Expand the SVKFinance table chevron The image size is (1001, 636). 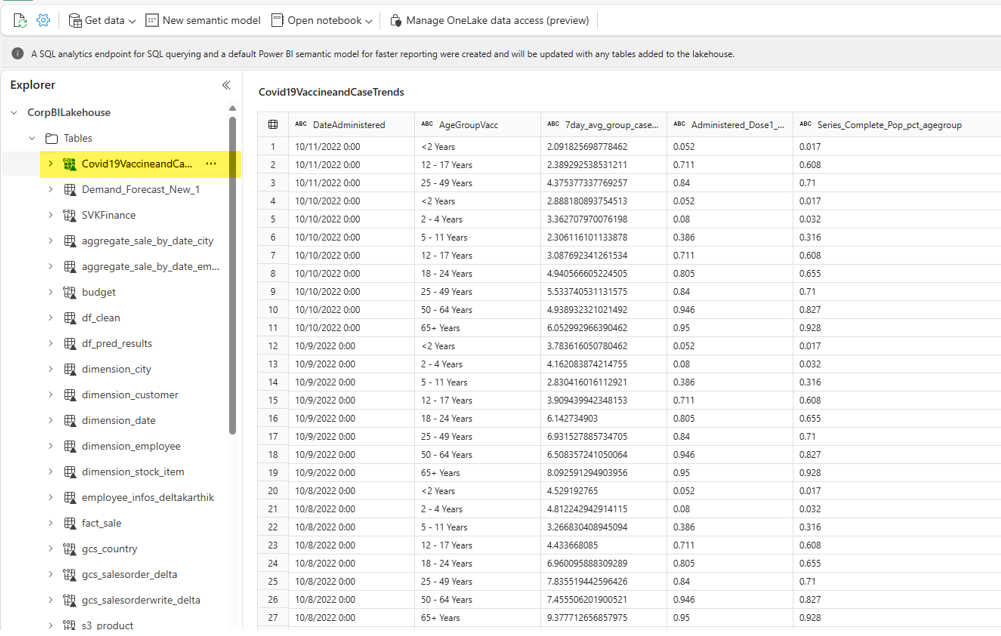click(50, 215)
